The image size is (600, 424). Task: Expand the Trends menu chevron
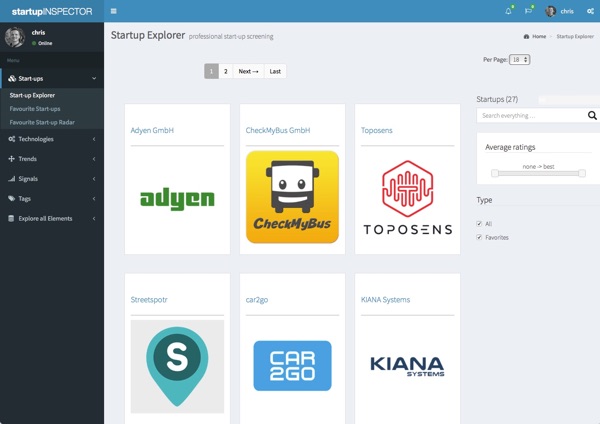click(x=94, y=159)
